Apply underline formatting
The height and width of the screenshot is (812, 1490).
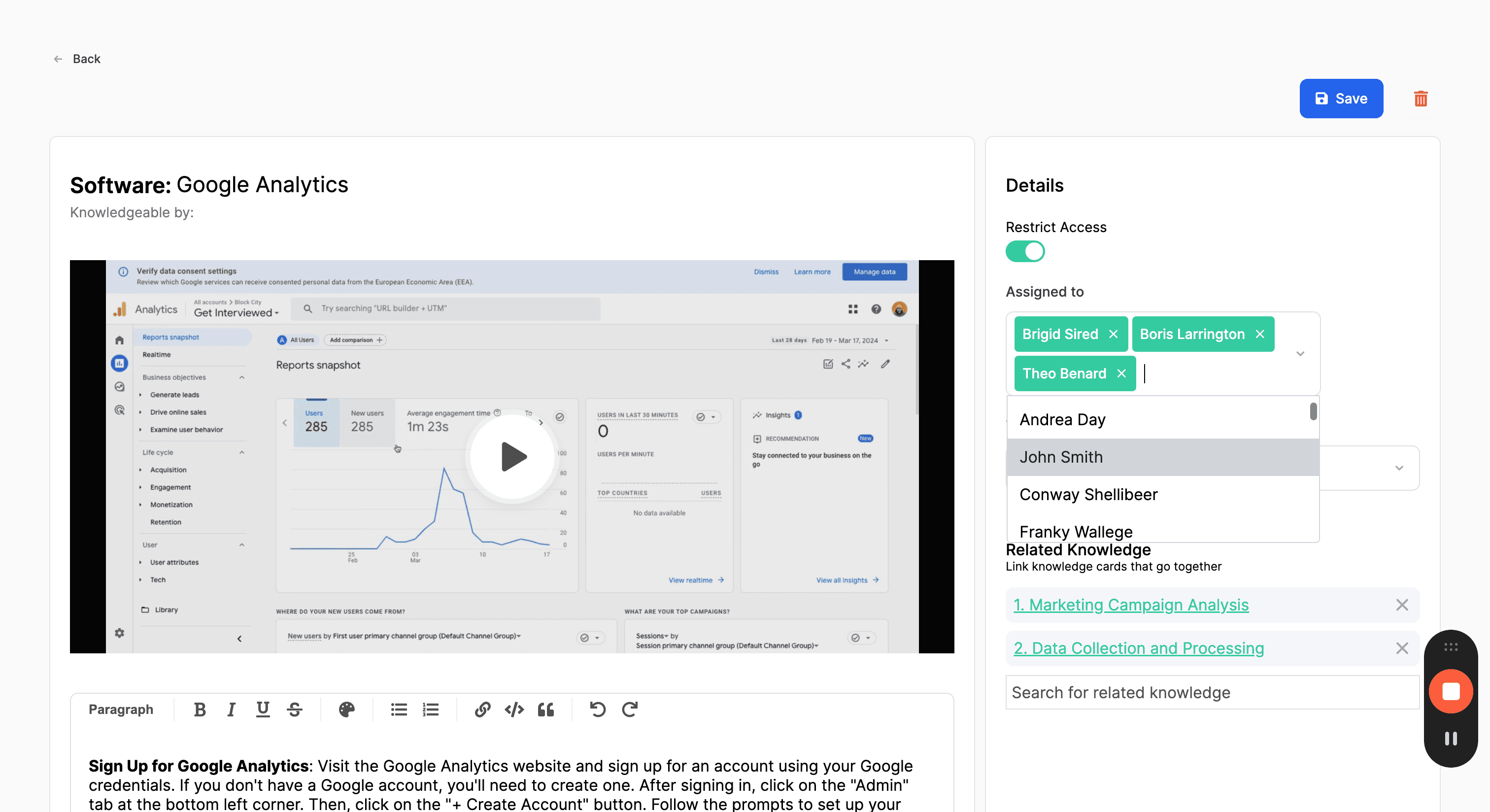(263, 709)
